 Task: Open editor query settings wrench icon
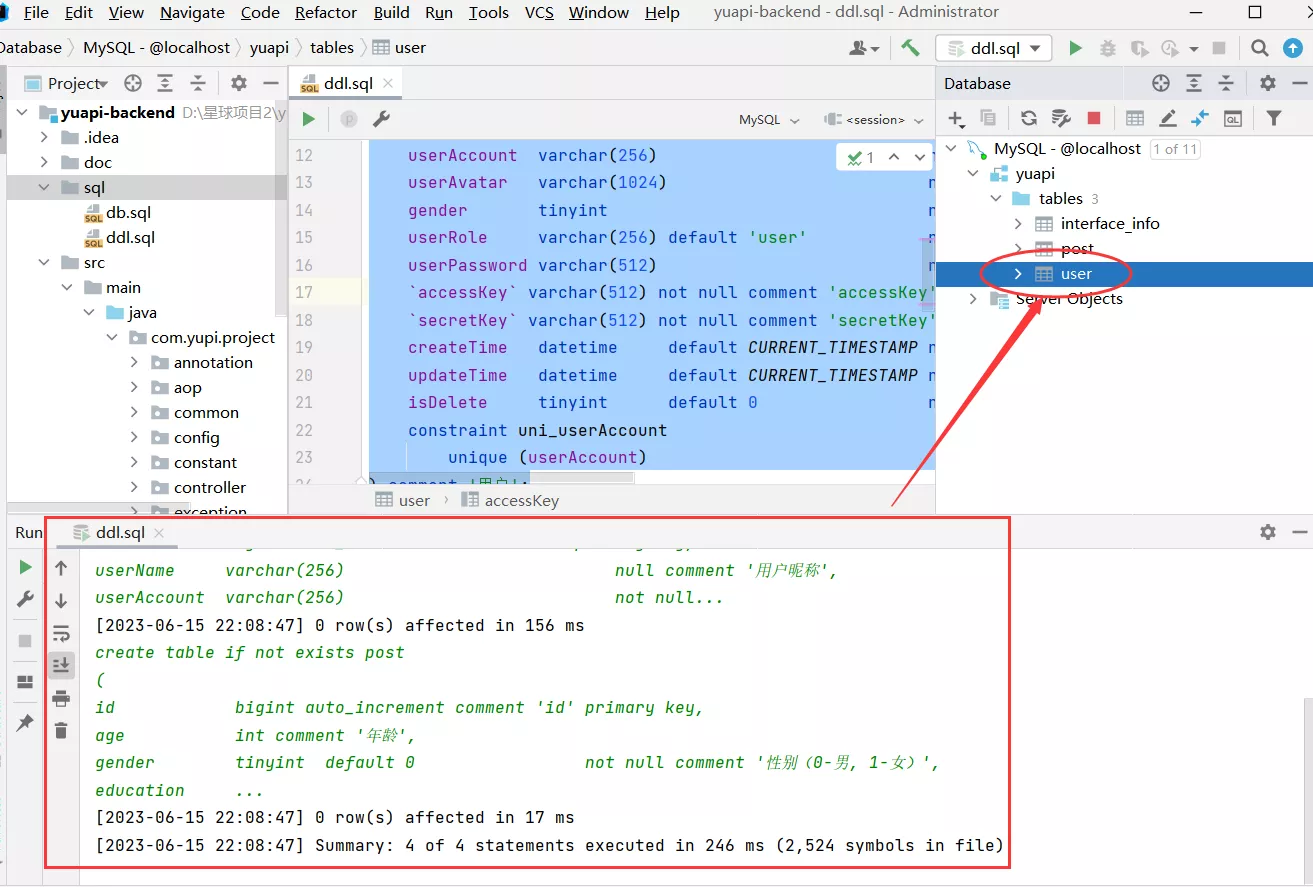[380, 119]
